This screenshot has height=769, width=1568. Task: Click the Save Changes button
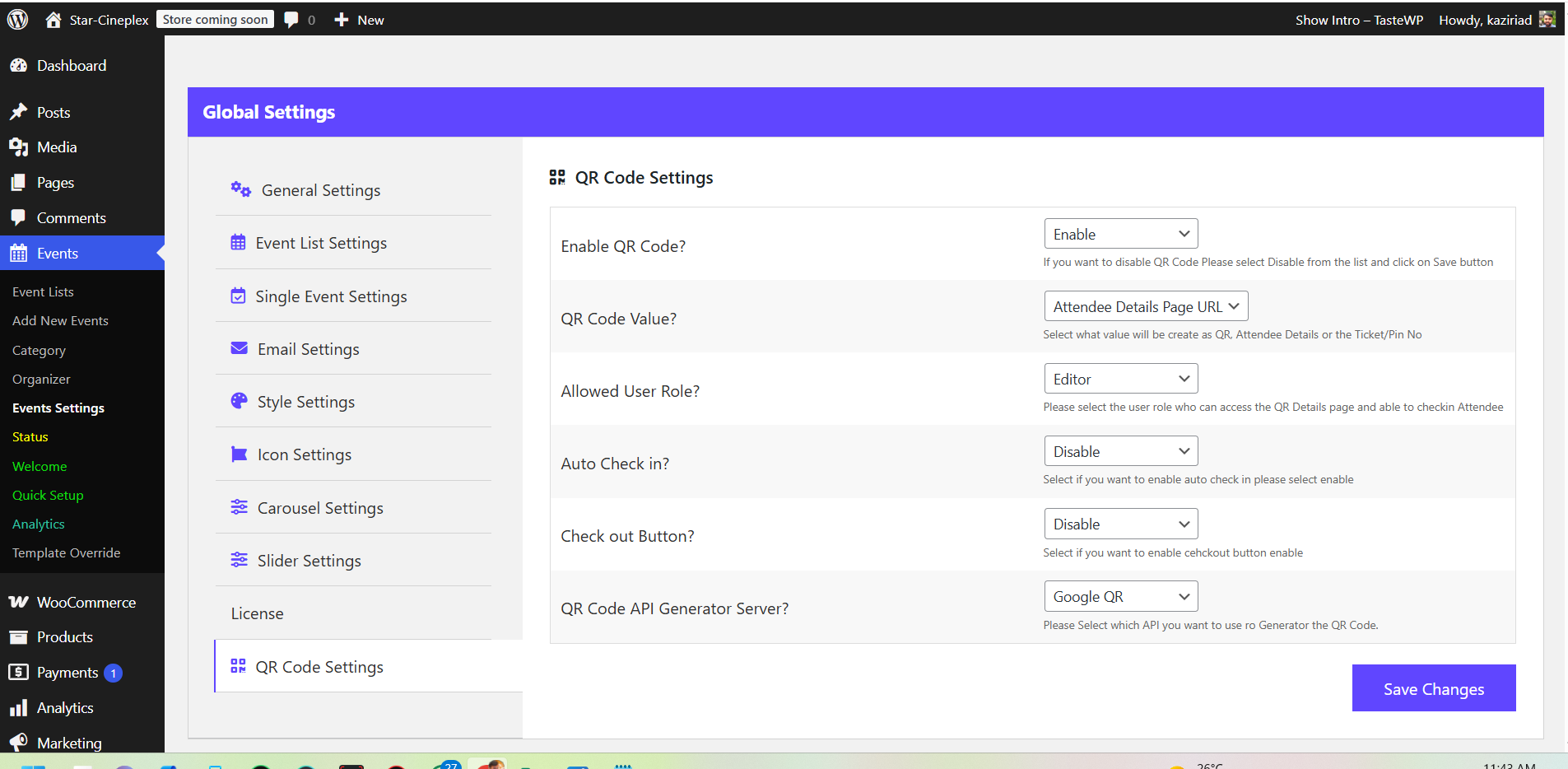pos(1433,688)
